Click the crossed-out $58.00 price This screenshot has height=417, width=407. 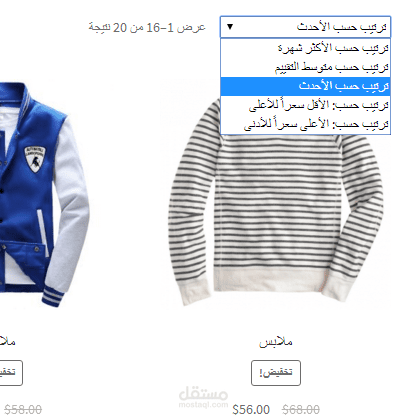click(x=23, y=410)
